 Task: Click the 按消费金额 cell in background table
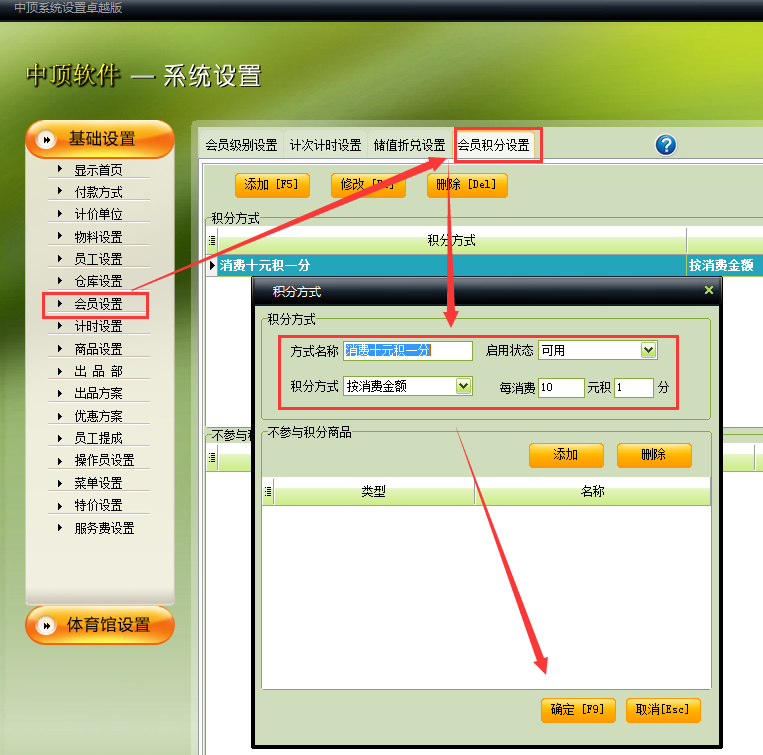click(724, 265)
